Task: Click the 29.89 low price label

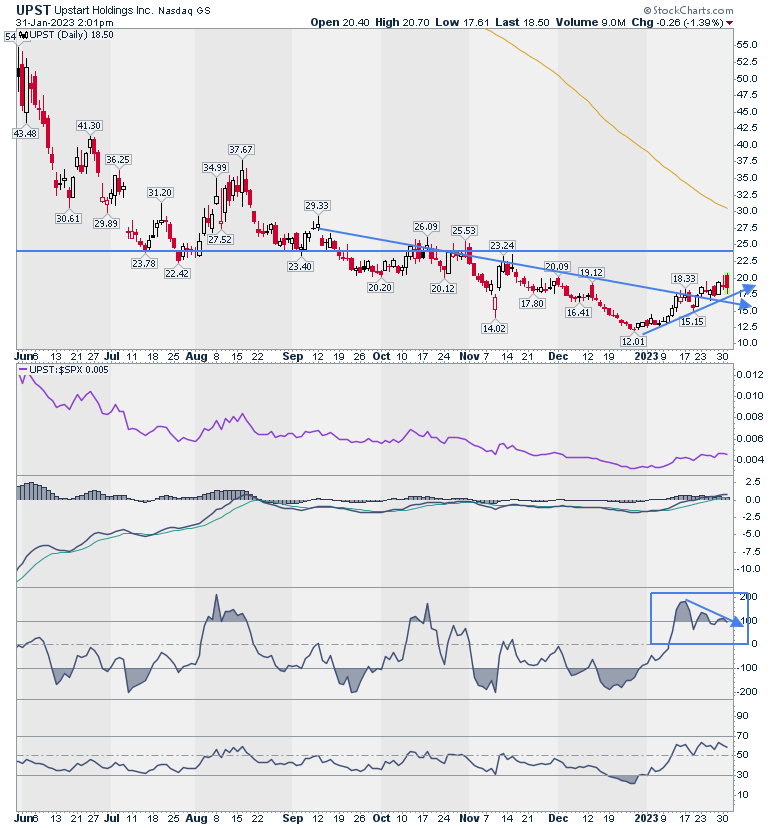Action: tap(106, 223)
